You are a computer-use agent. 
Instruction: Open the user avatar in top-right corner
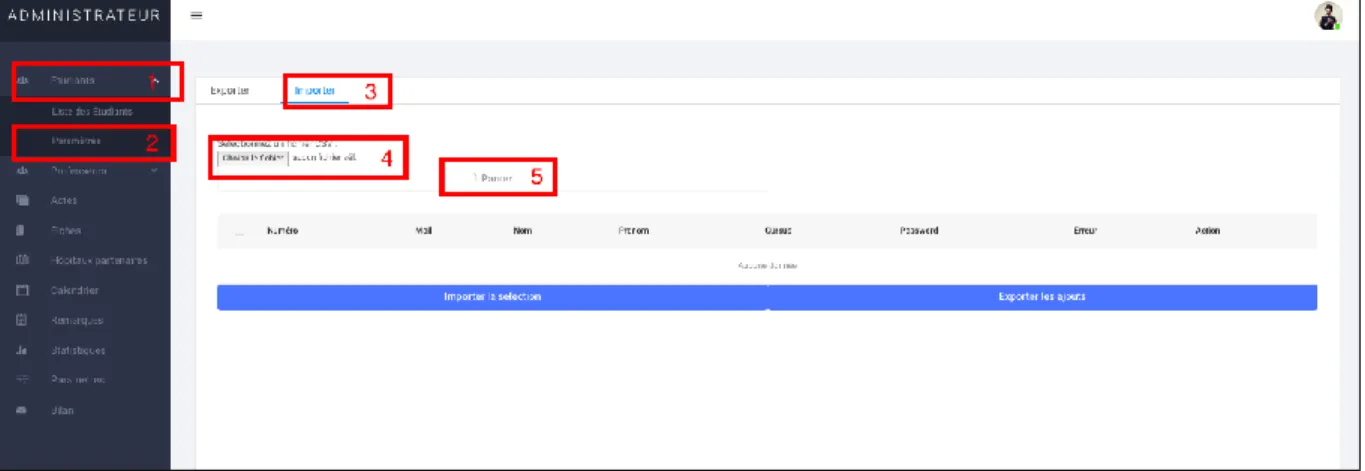coord(1327,16)
